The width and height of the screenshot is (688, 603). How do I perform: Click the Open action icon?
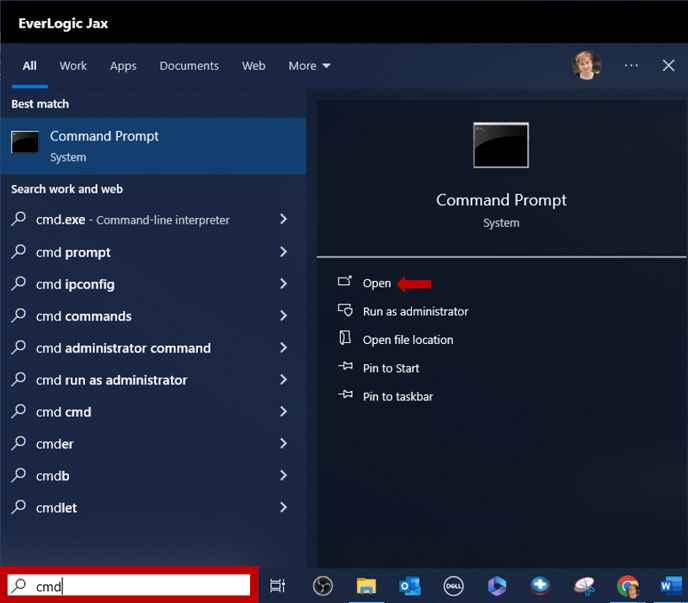pos(344,281)
